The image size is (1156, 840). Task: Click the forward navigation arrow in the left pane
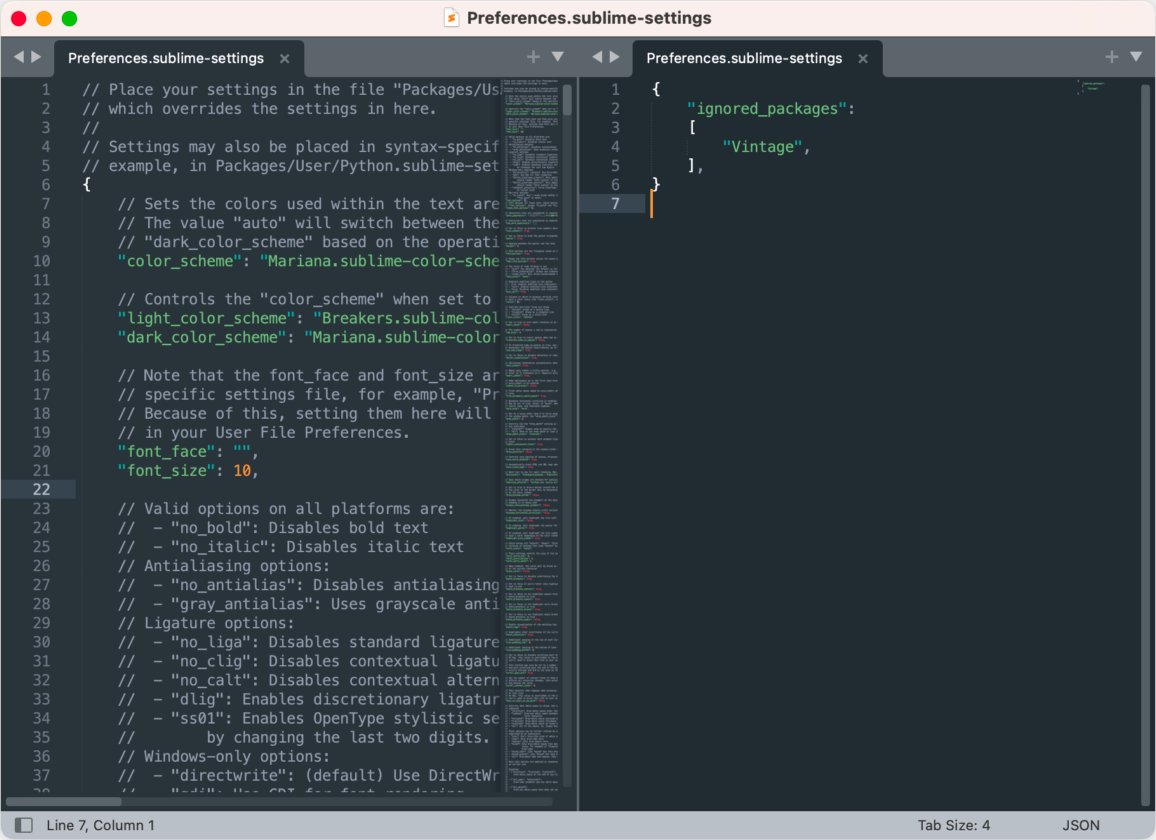[34, 57]
